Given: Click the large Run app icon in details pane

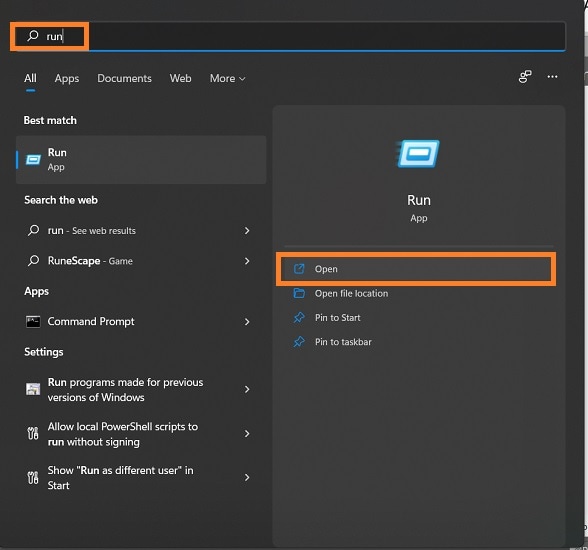Looking at the screenshot, I should [x=418, y=154].
